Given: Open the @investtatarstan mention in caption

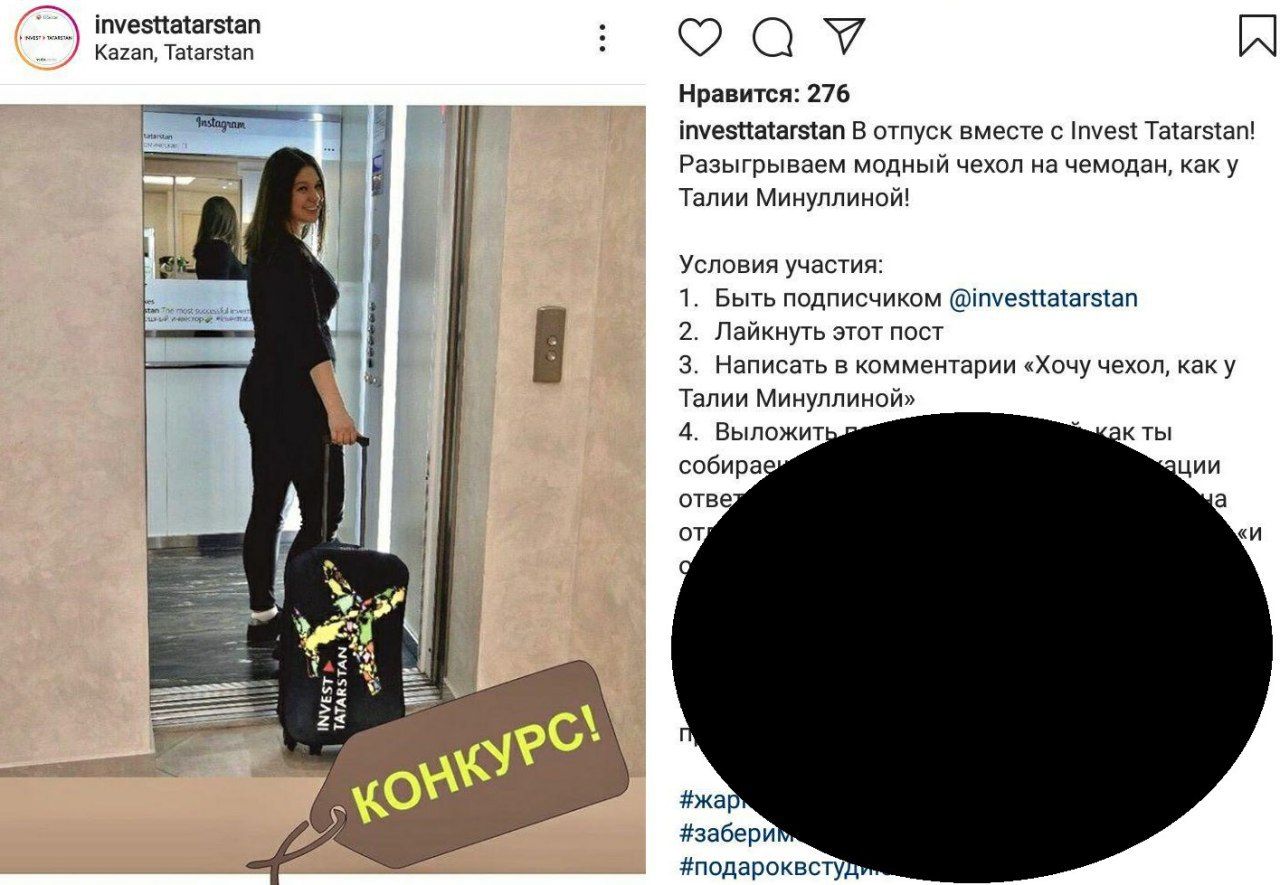Looking at the screenshot, I should 1043,298.
